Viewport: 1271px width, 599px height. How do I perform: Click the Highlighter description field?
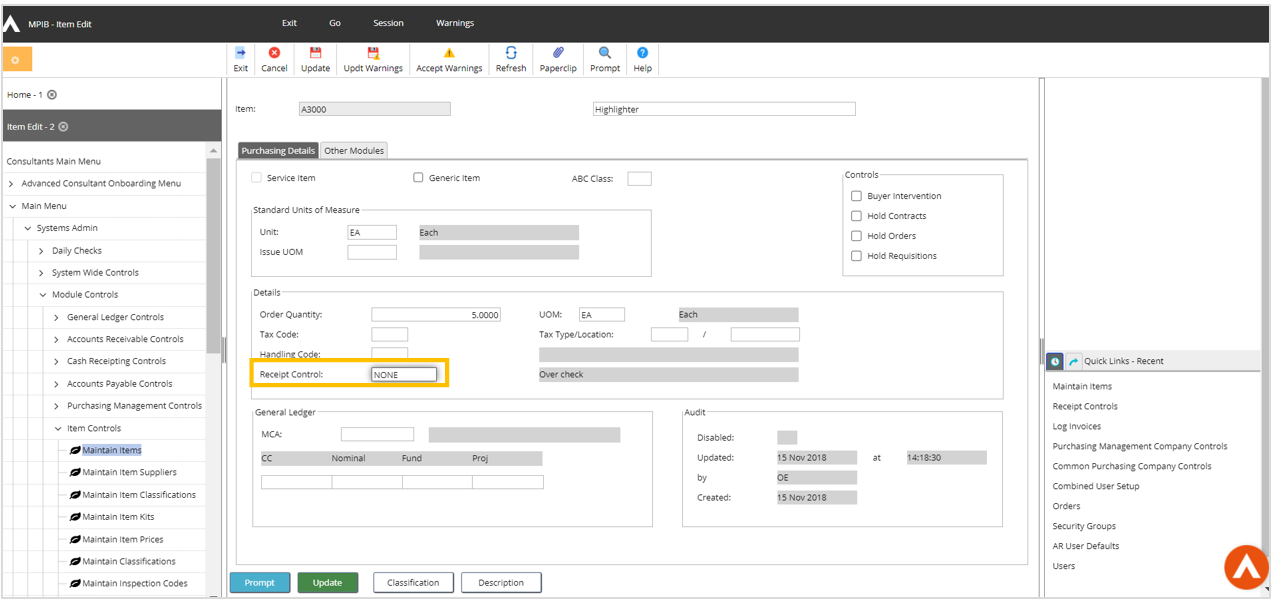coord(724,109)
